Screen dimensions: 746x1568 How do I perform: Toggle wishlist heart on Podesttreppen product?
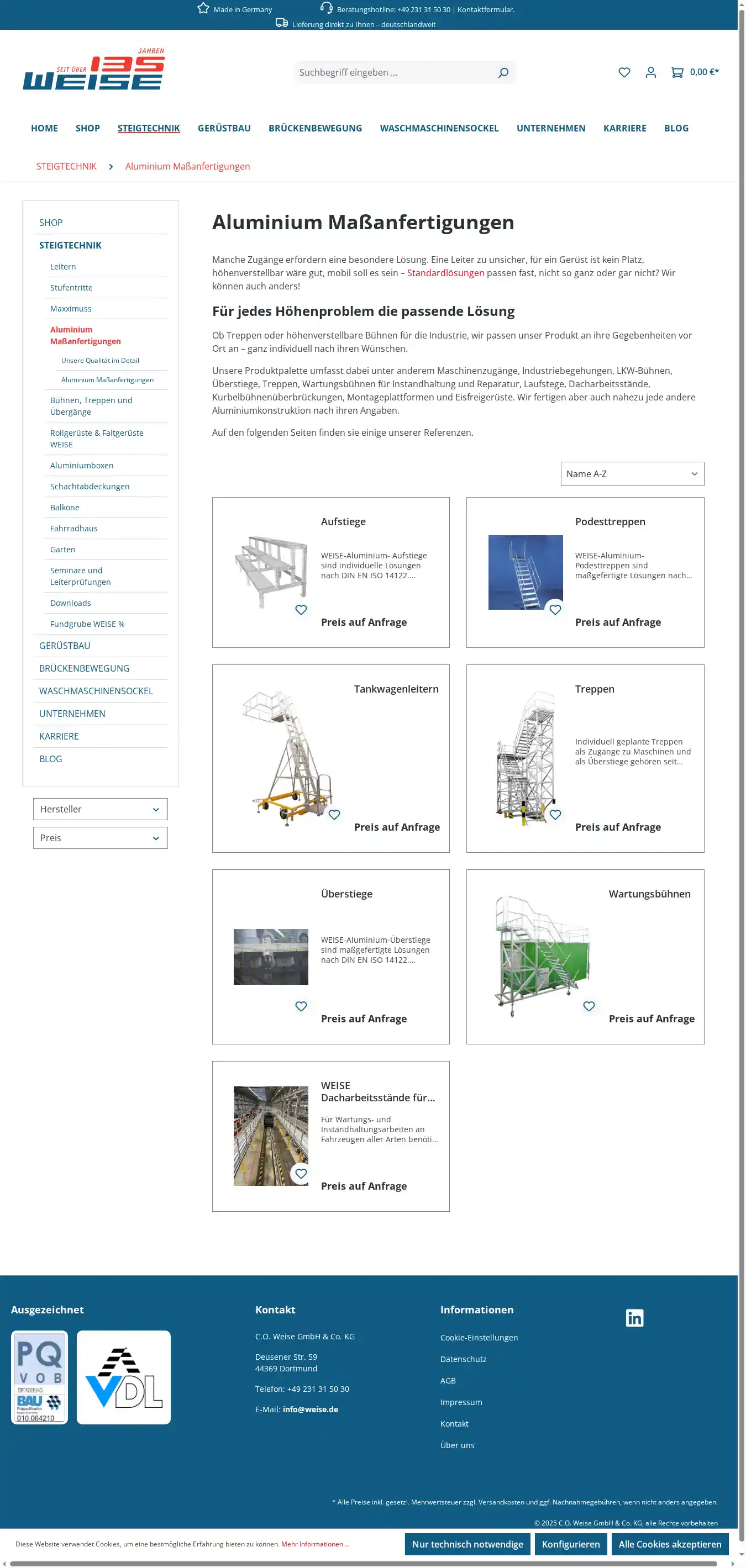555,609
